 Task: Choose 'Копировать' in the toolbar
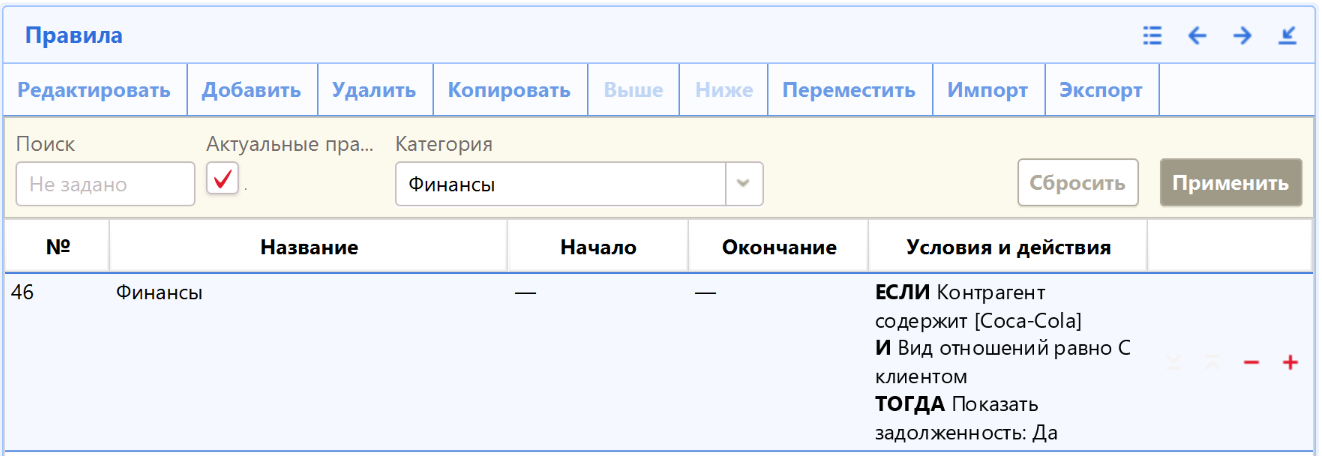click(509, 90)
